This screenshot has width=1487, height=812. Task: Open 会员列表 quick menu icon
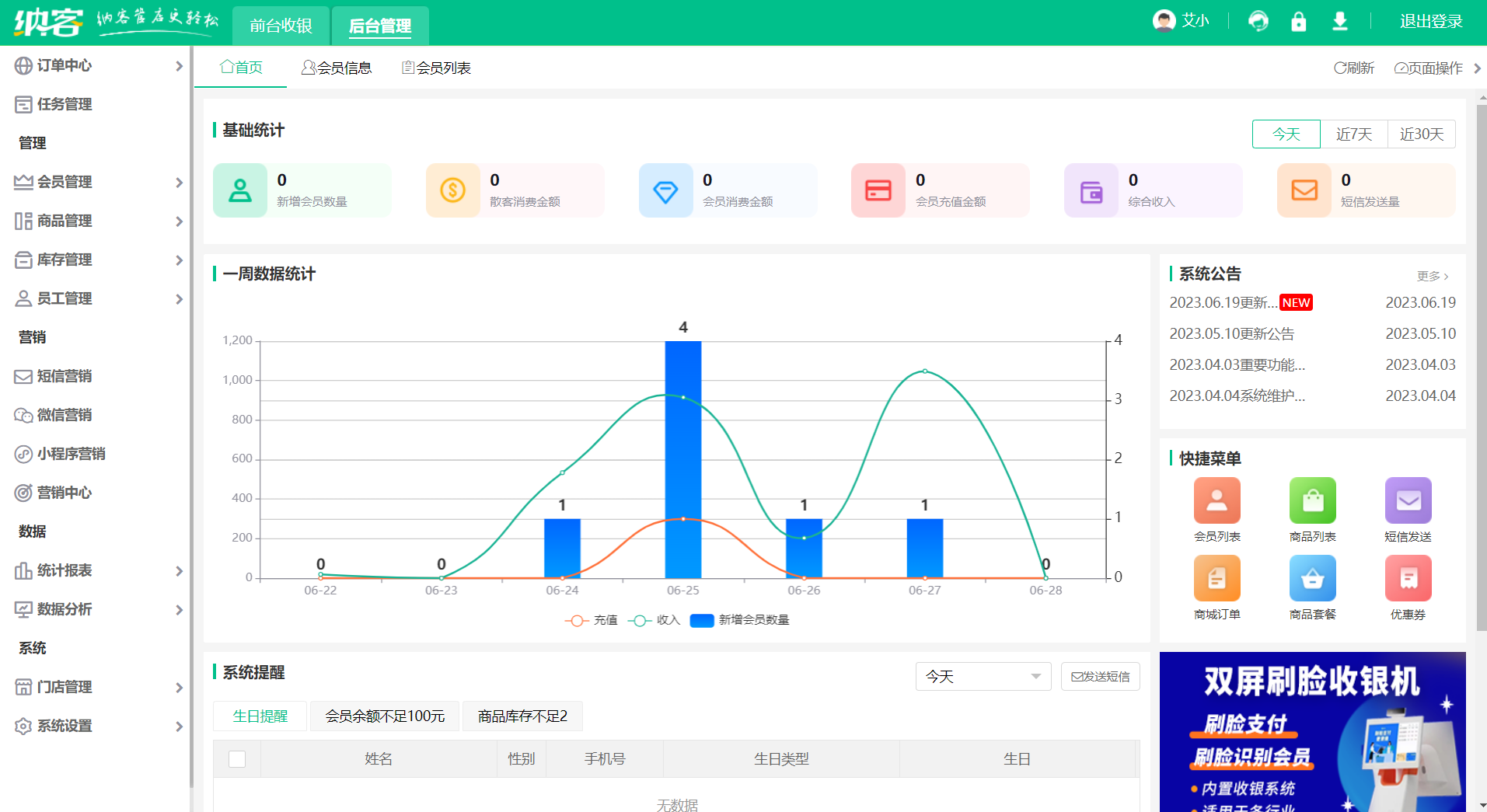pyautogui.click(x=1216, y=501)
